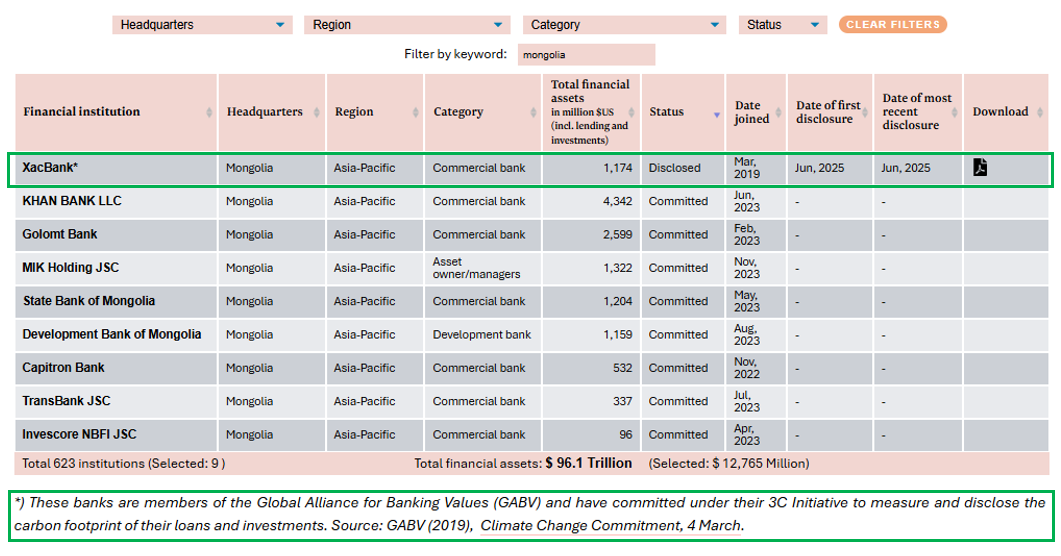Sort by Headquarters column arrows
1061x556 pixels.
[318, 113]
